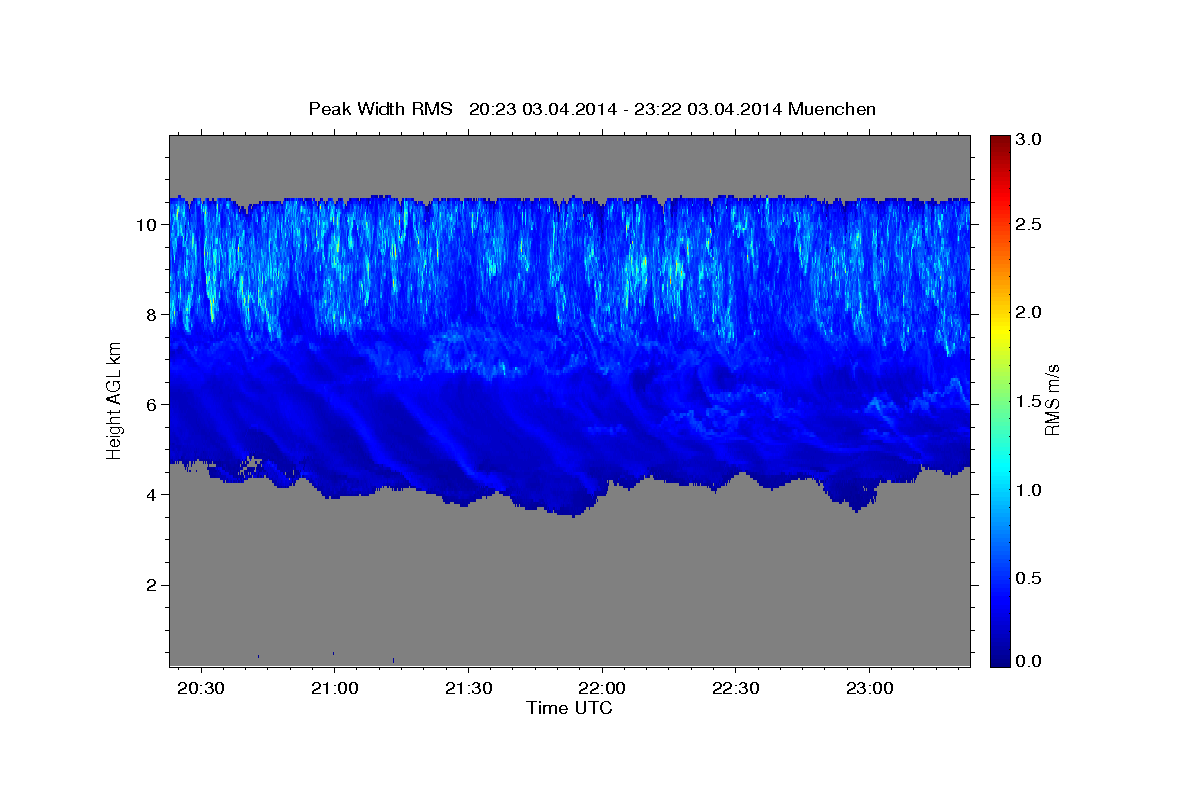
Task: Click the colorbar value 0.0
Action: coord(1028,661)
